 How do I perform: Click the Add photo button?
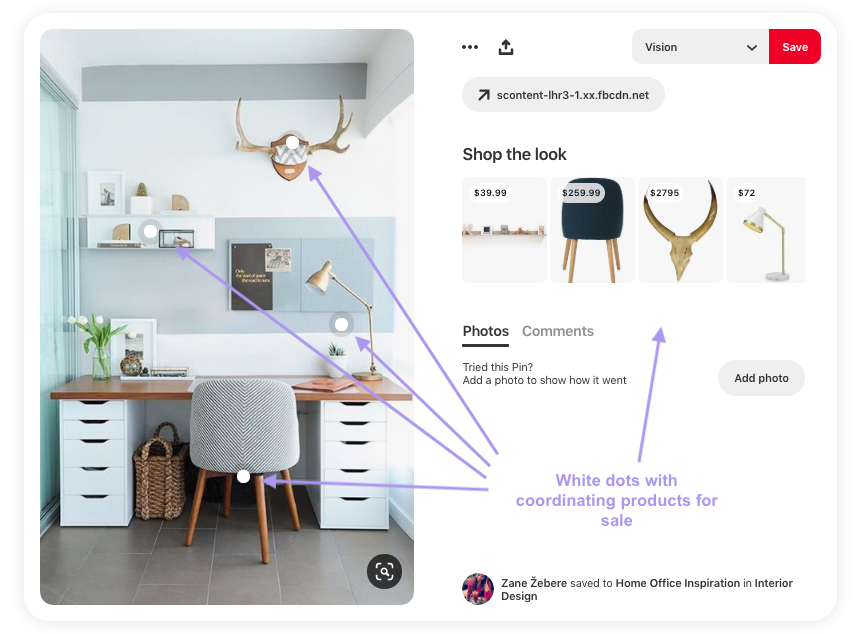click(761, 378)
